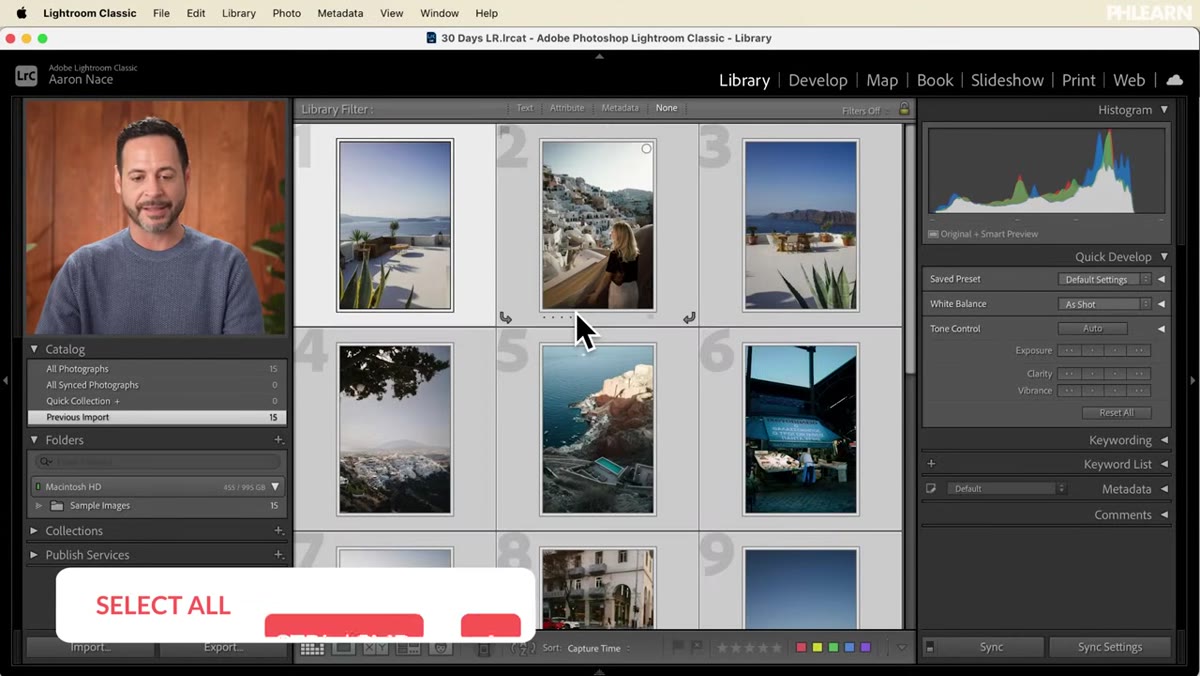Open the File menu

pos(161,13)
